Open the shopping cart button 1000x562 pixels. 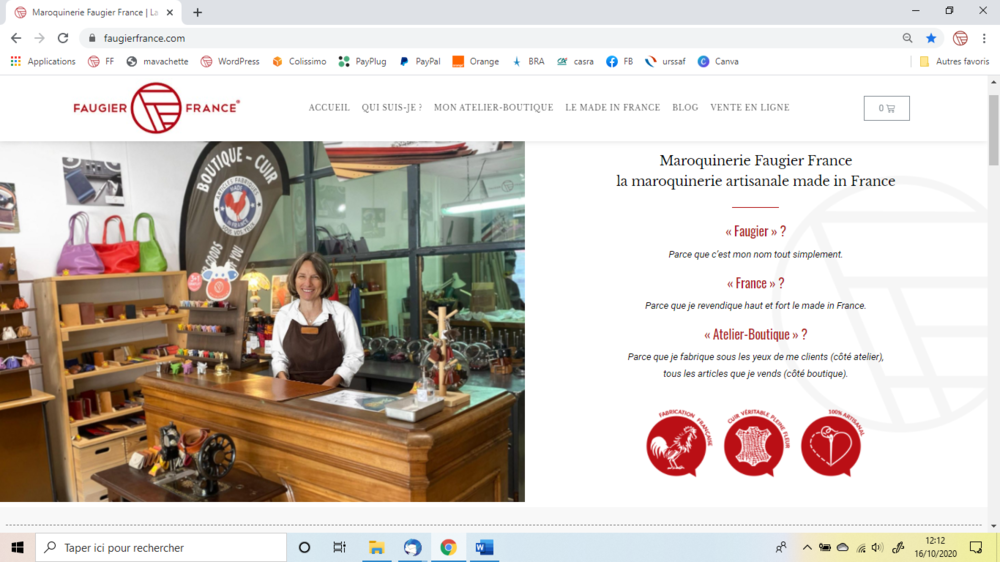(886, 108)
